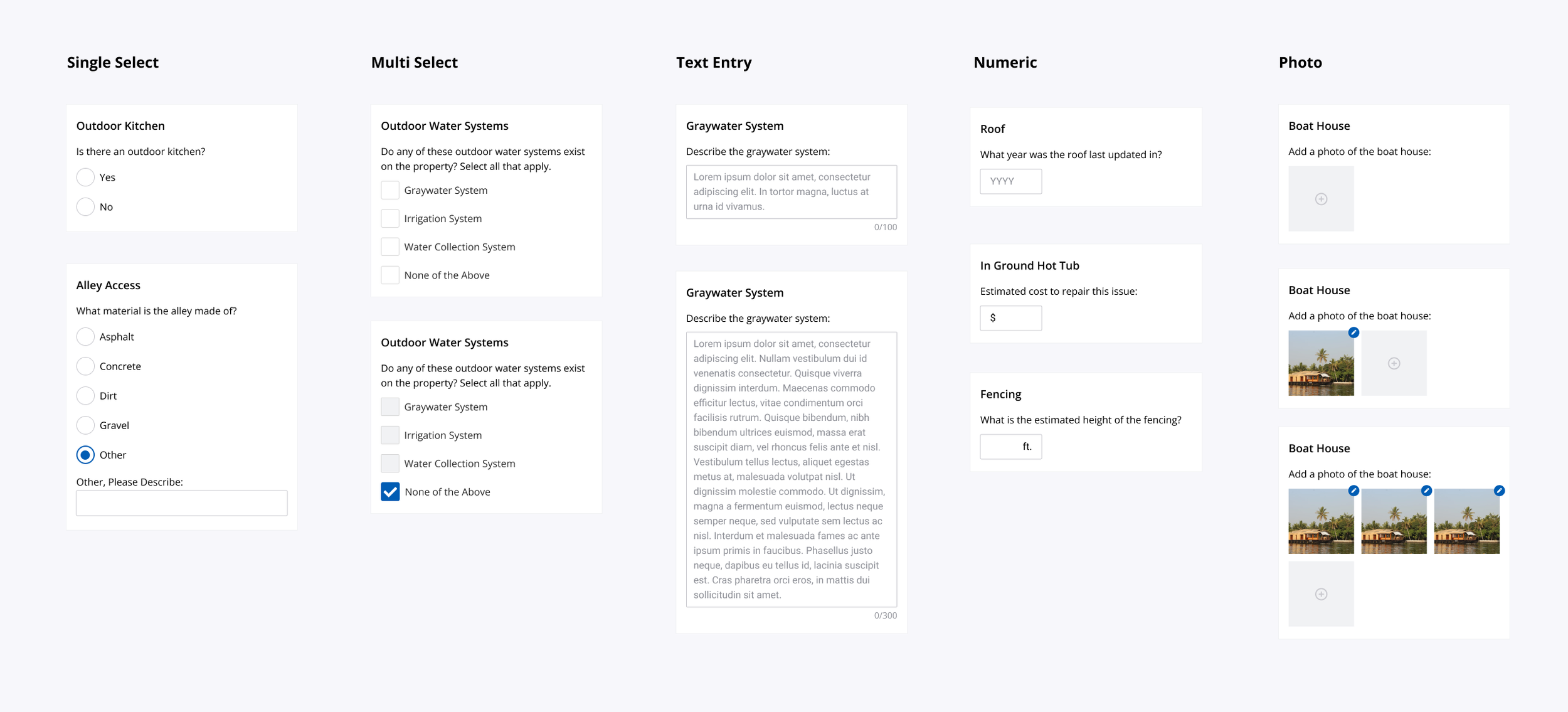Viewport: 1568px width, 712px height.
Task: Pick Gravel as alley material
Action: (85, 425)
